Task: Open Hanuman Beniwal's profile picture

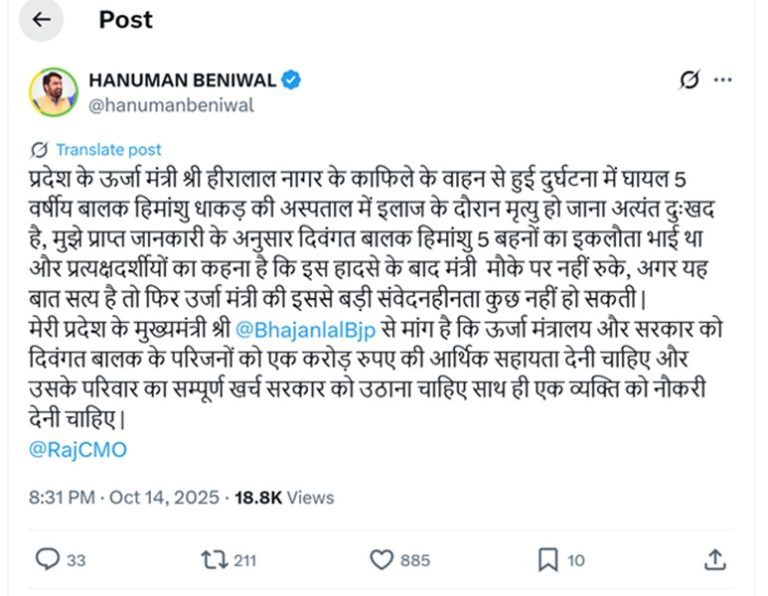Action: (x=53, y=92)
